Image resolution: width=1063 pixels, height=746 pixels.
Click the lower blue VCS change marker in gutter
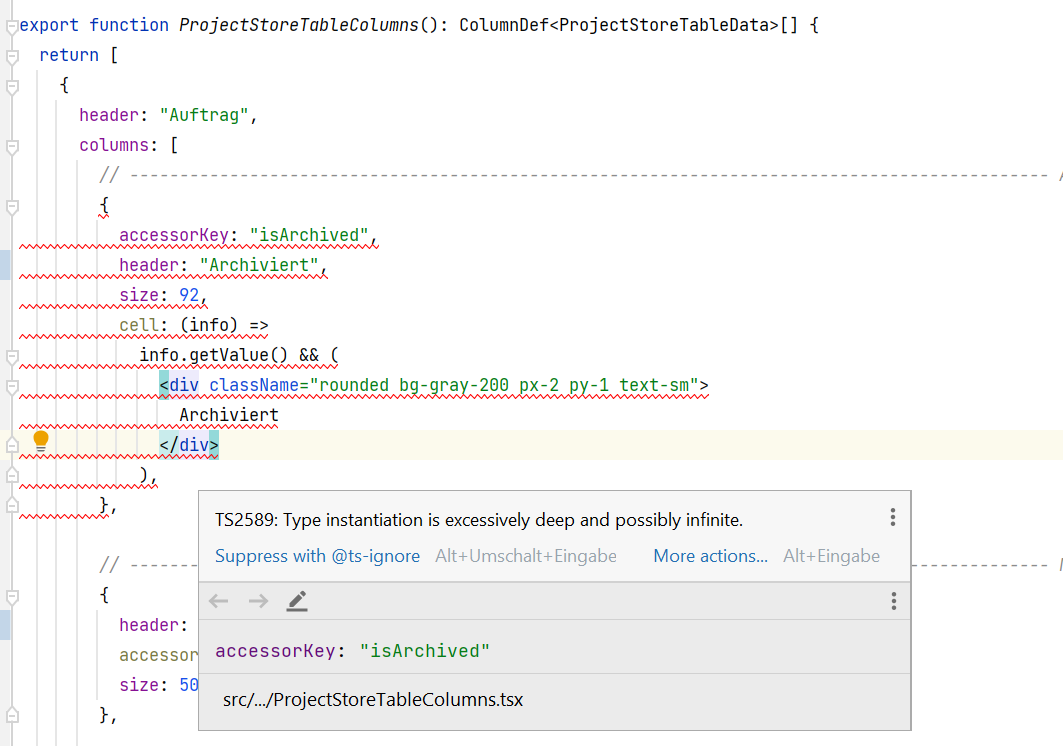click(4, 625)
